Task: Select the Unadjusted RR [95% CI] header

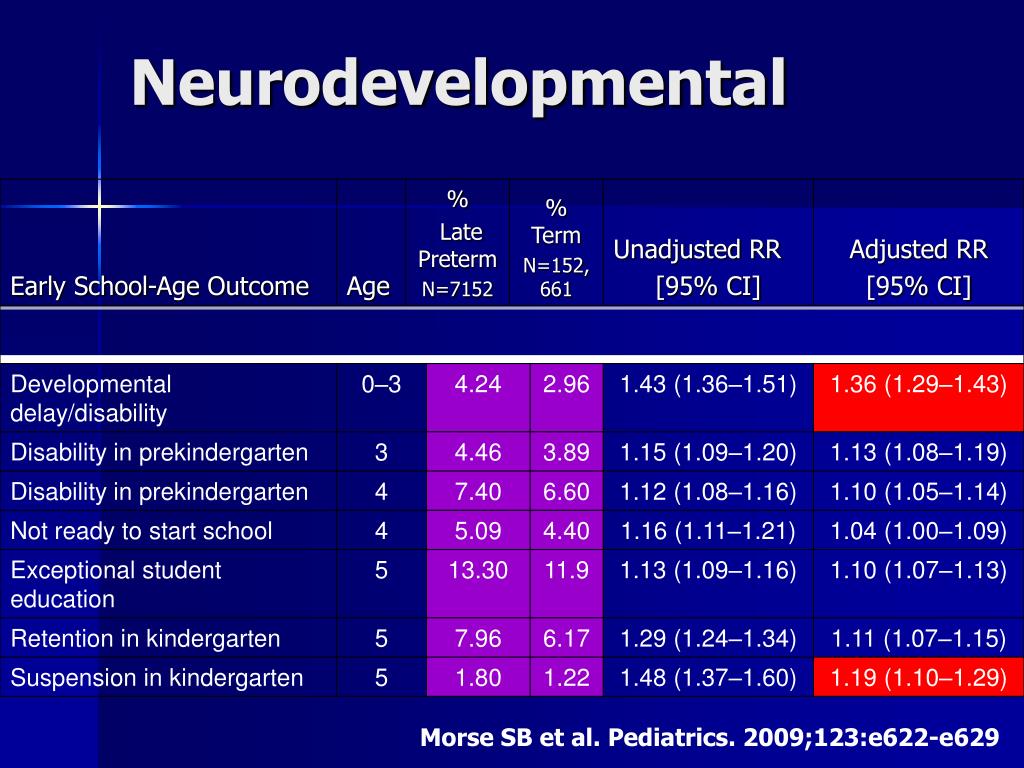Action: (697, 268)
